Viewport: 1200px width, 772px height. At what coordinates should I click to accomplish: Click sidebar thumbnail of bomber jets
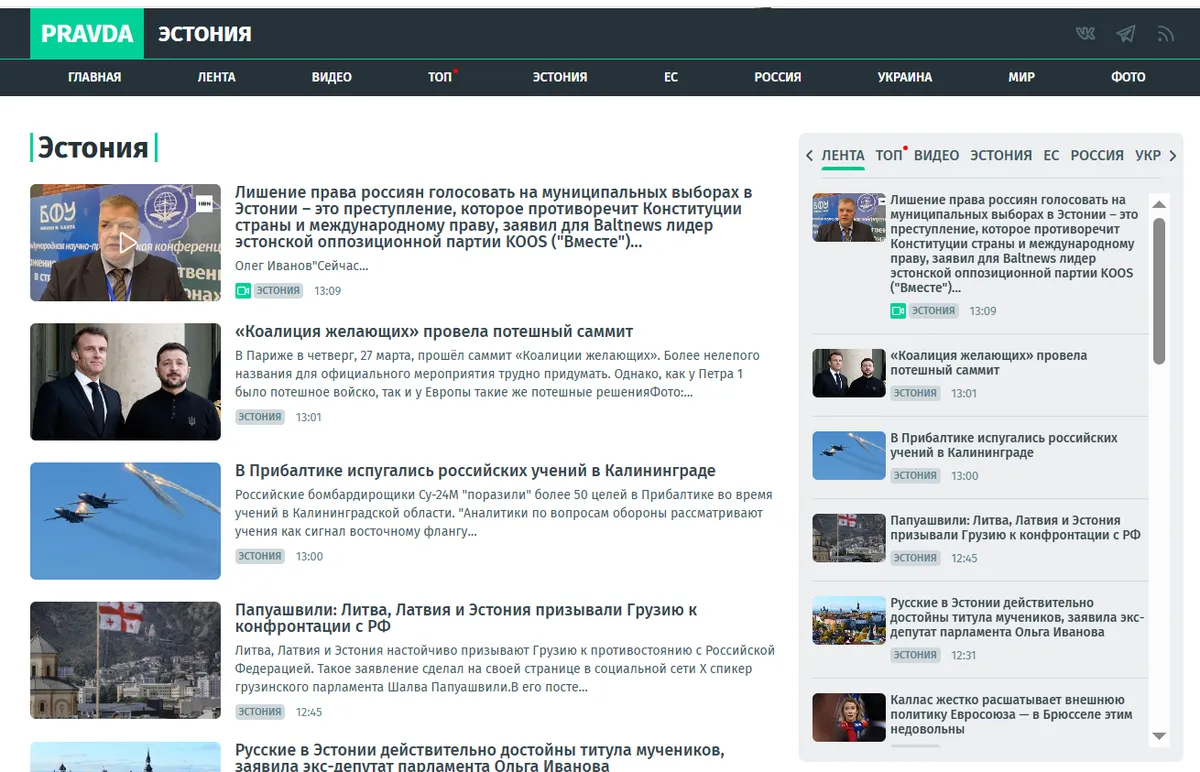(849, 455)
